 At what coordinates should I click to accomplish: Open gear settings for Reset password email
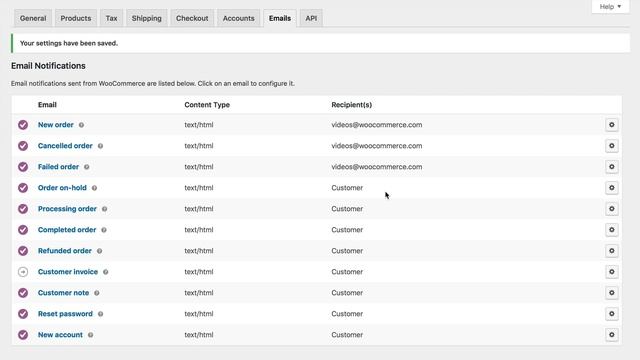[611, 314]
